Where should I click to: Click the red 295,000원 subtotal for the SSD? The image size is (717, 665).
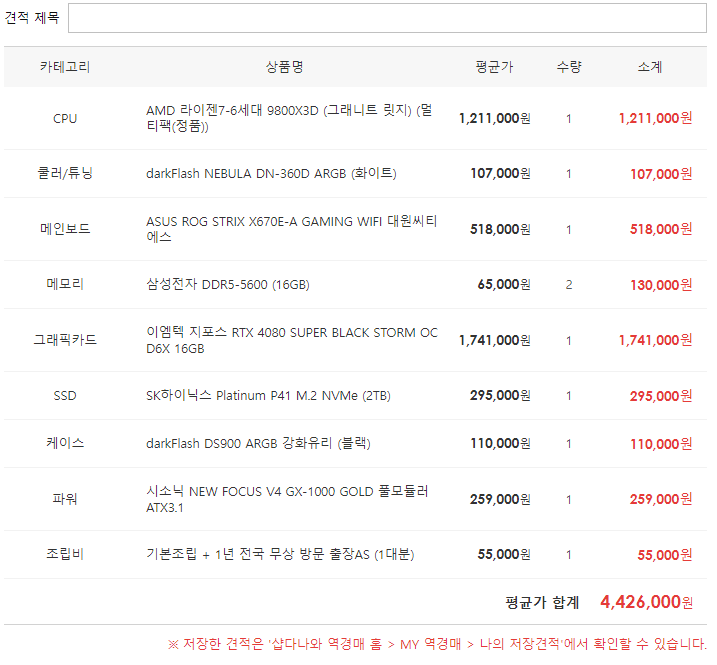click(x=661, y=396)
